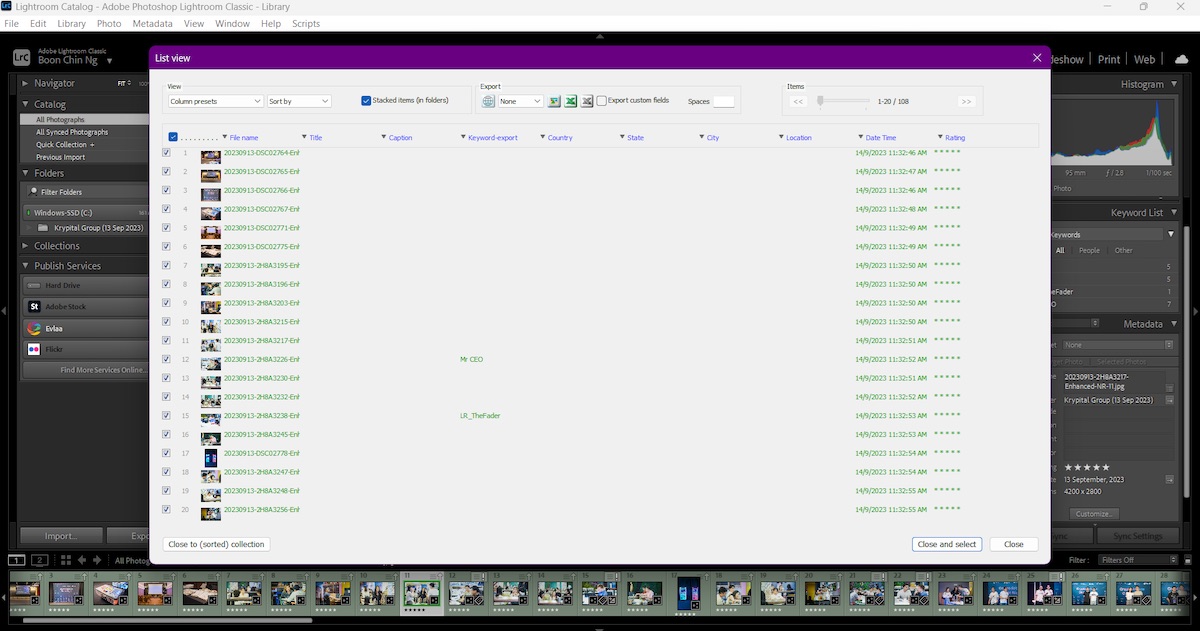1200x631 pixels.
Task: Click Close to (sorted) collection button
Action: [216, 544]
